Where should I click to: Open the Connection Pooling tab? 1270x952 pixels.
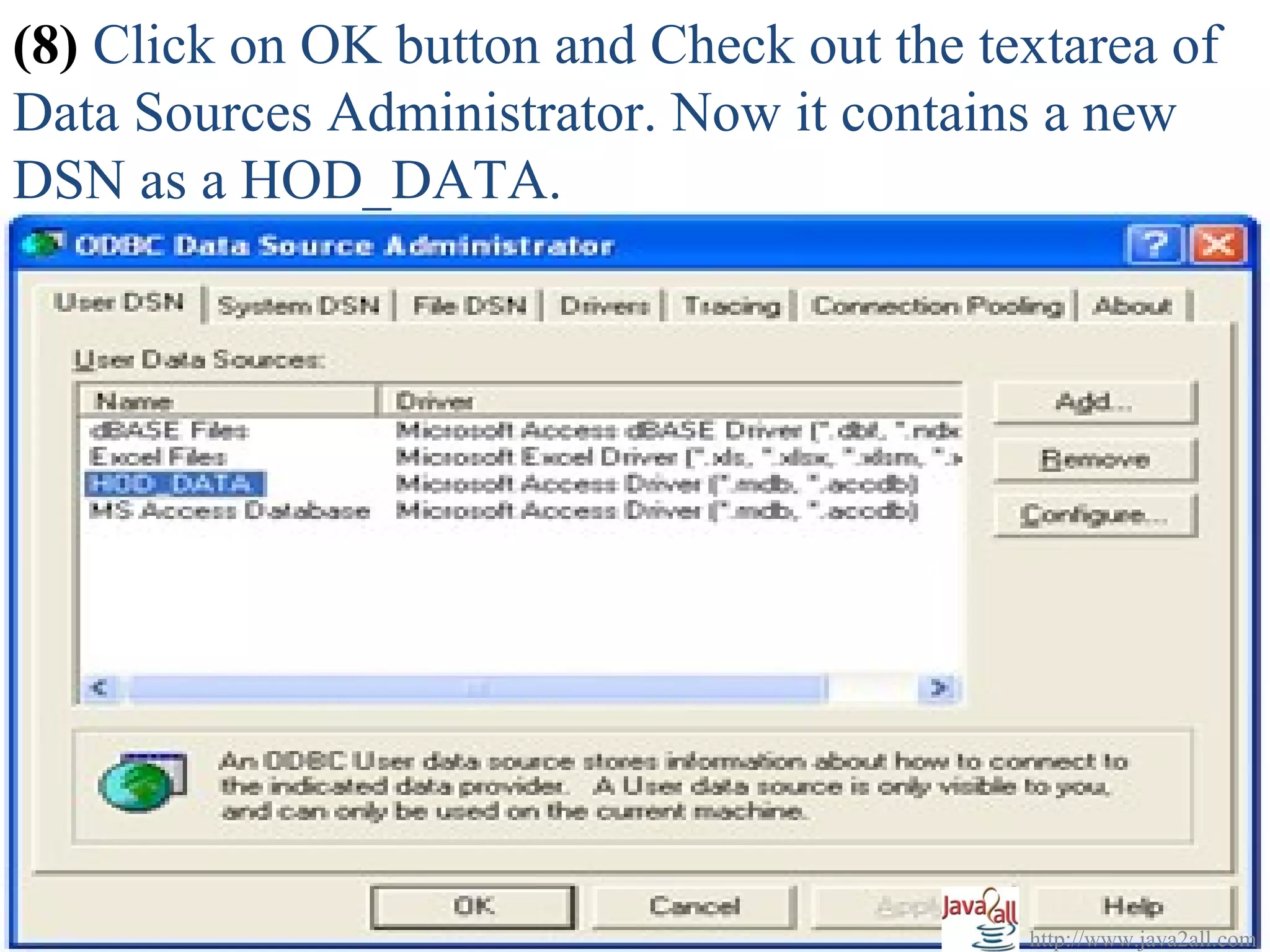click(938, 306)
